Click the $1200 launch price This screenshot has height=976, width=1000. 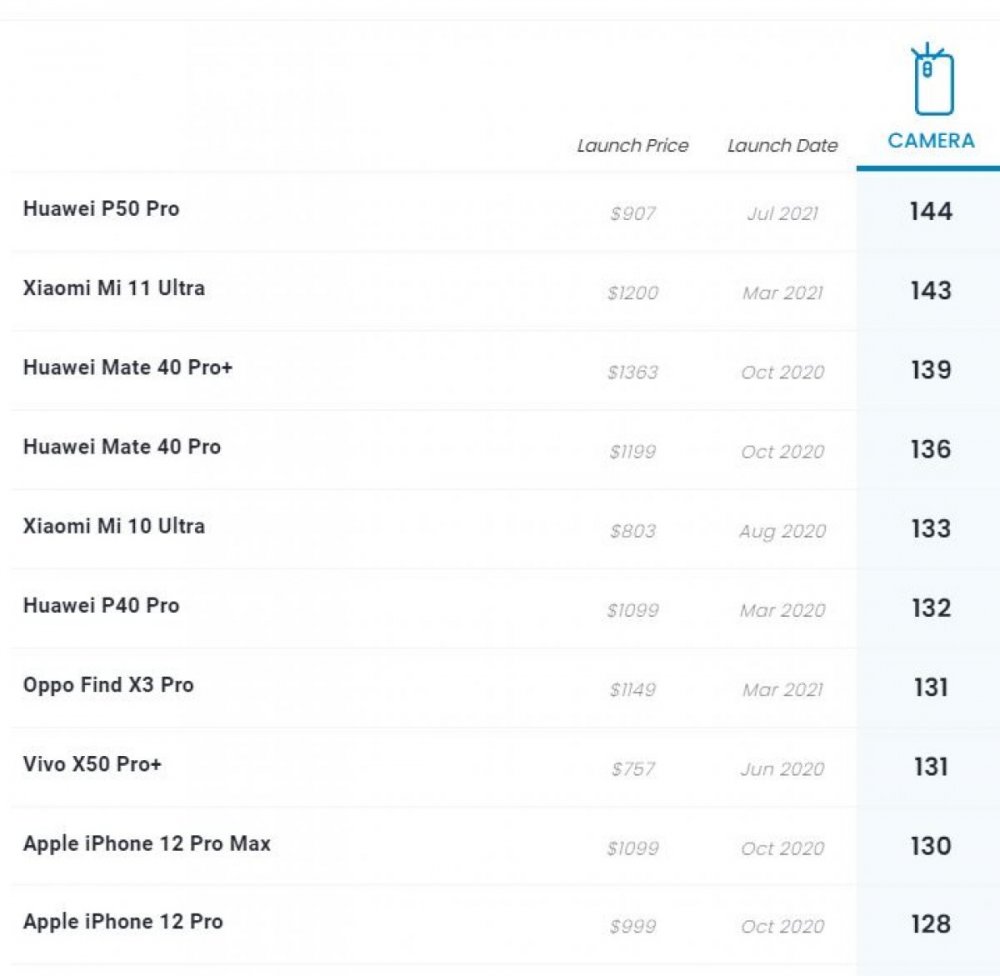pyautogui.click(x=633, y=293)
